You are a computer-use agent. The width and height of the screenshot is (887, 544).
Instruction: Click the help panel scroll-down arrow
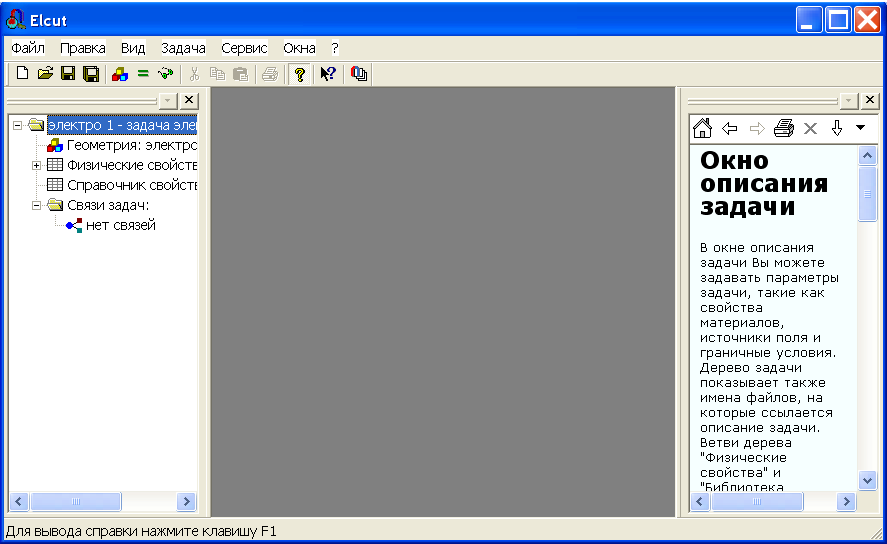click(x=867, y=481)
